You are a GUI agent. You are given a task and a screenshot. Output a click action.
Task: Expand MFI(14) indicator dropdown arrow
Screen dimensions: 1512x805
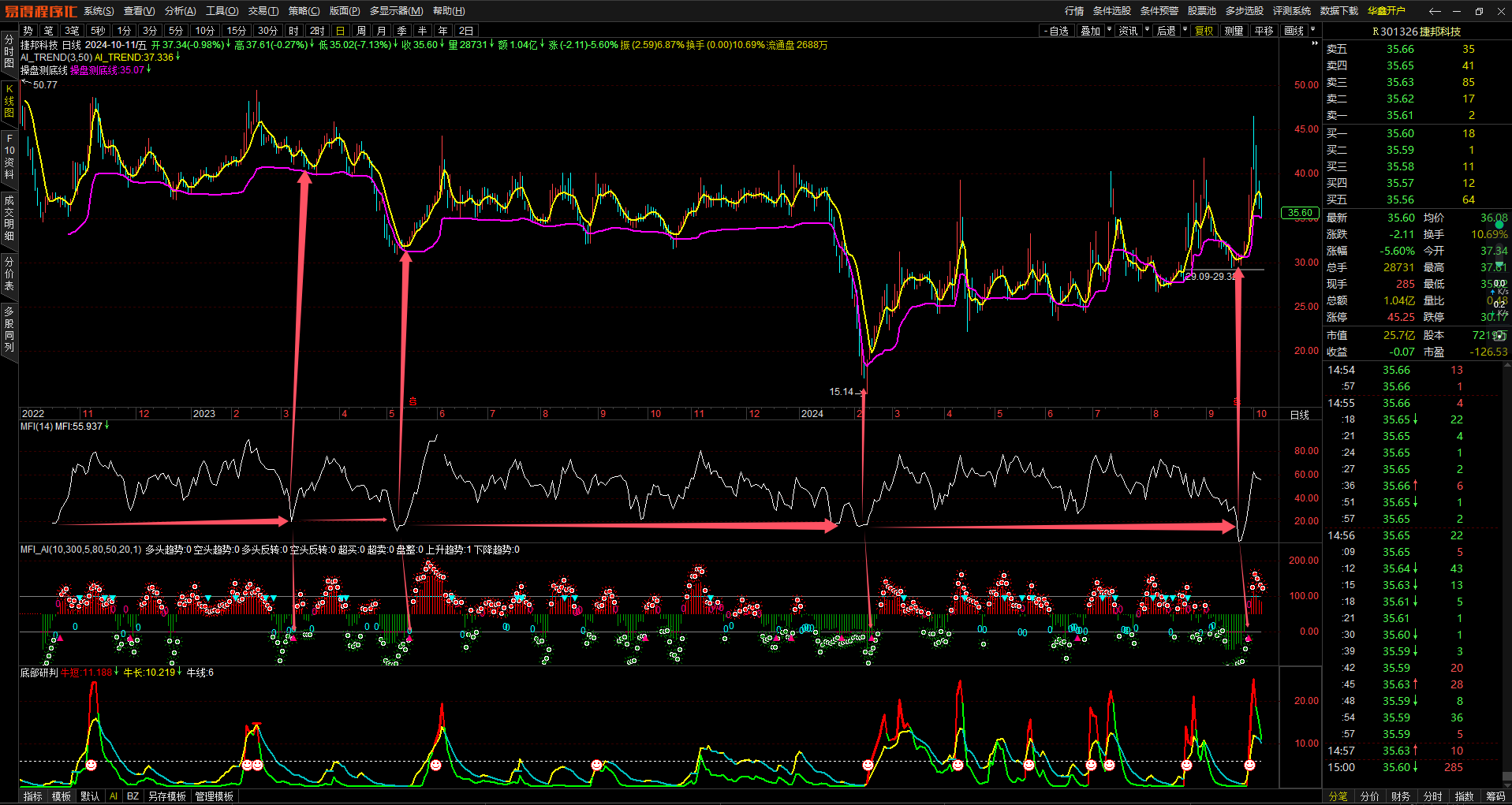107,426
